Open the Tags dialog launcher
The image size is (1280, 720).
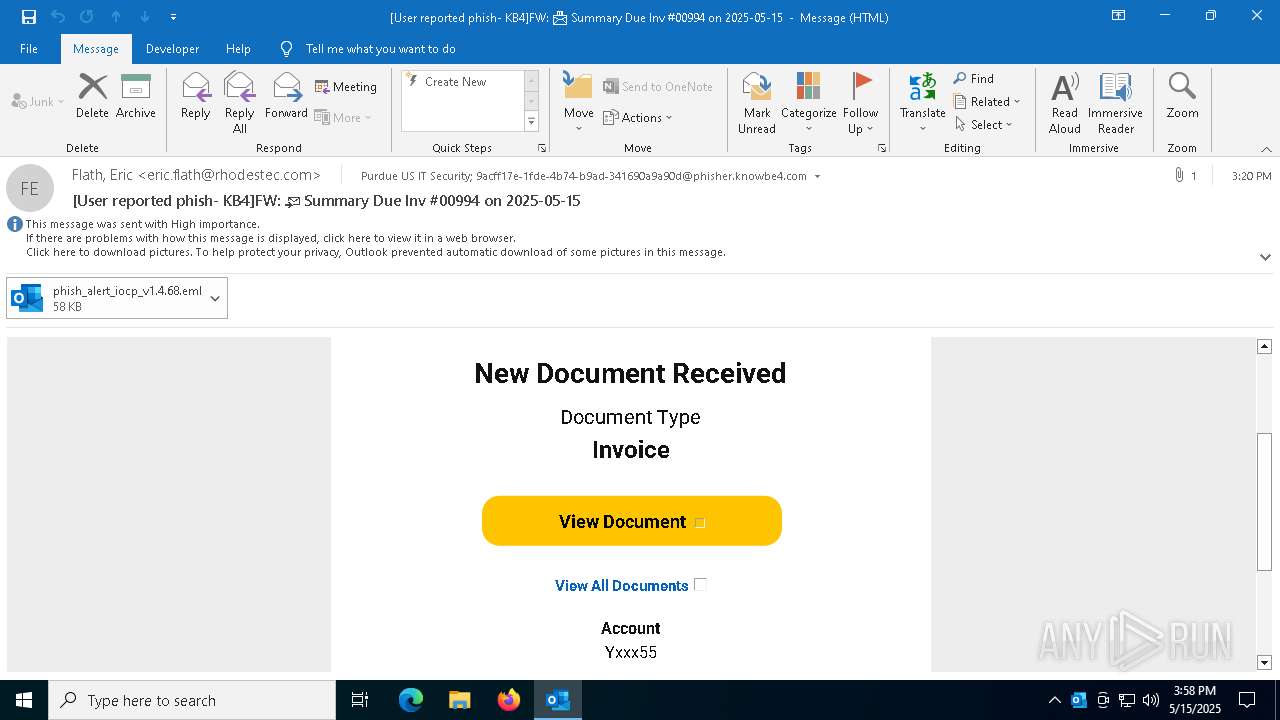882,148
